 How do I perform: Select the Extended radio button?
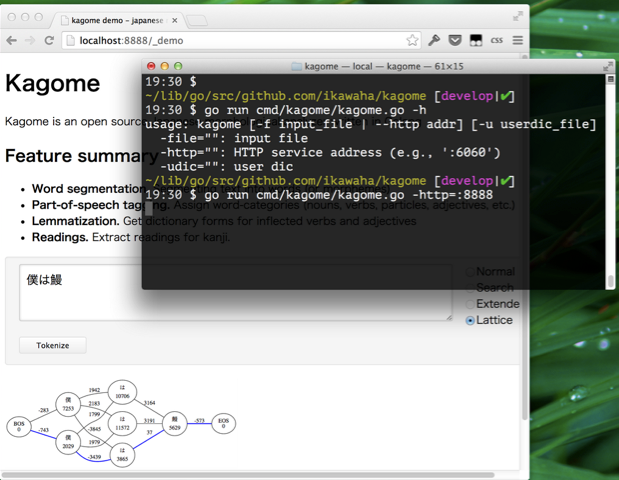coord(470,304)
